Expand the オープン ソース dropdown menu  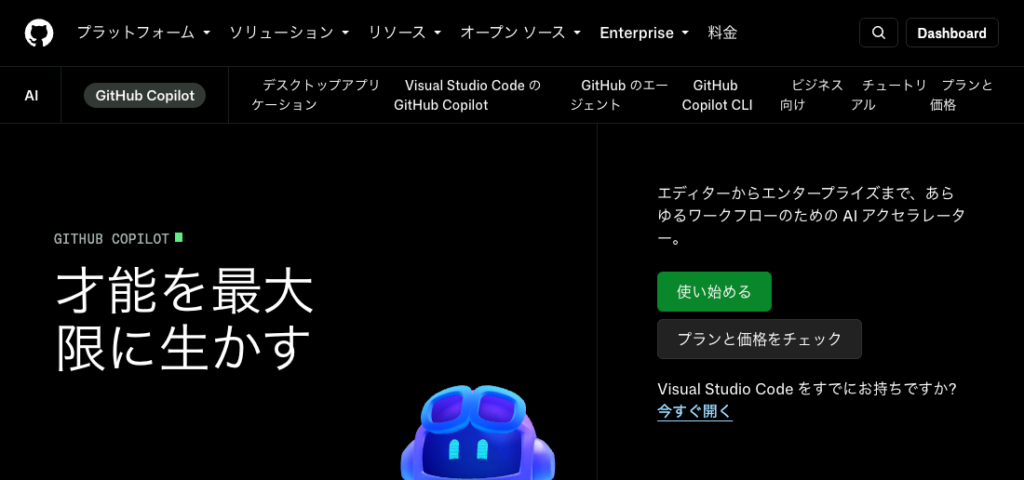pos(520,33)
